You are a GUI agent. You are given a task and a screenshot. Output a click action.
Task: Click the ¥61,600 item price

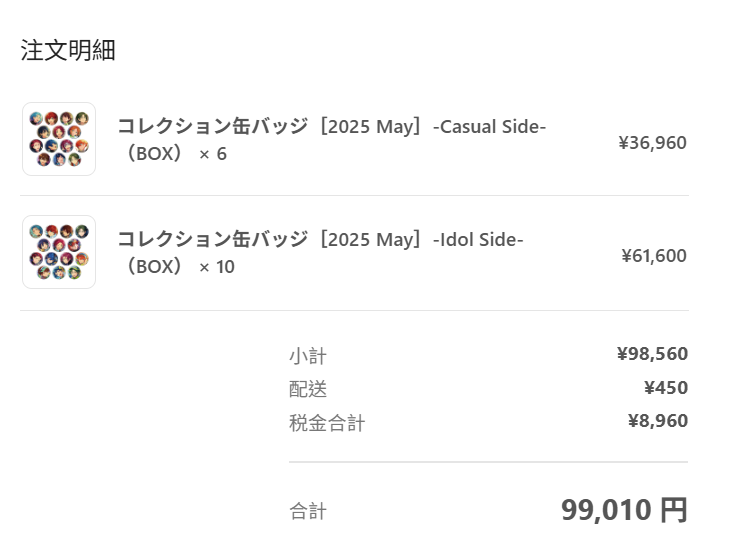[x=654, y=256]
